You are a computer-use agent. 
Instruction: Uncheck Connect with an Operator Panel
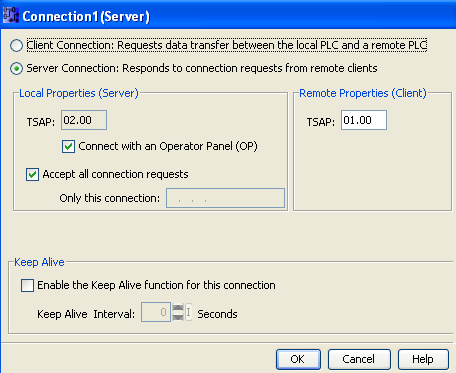click(68, 146)
